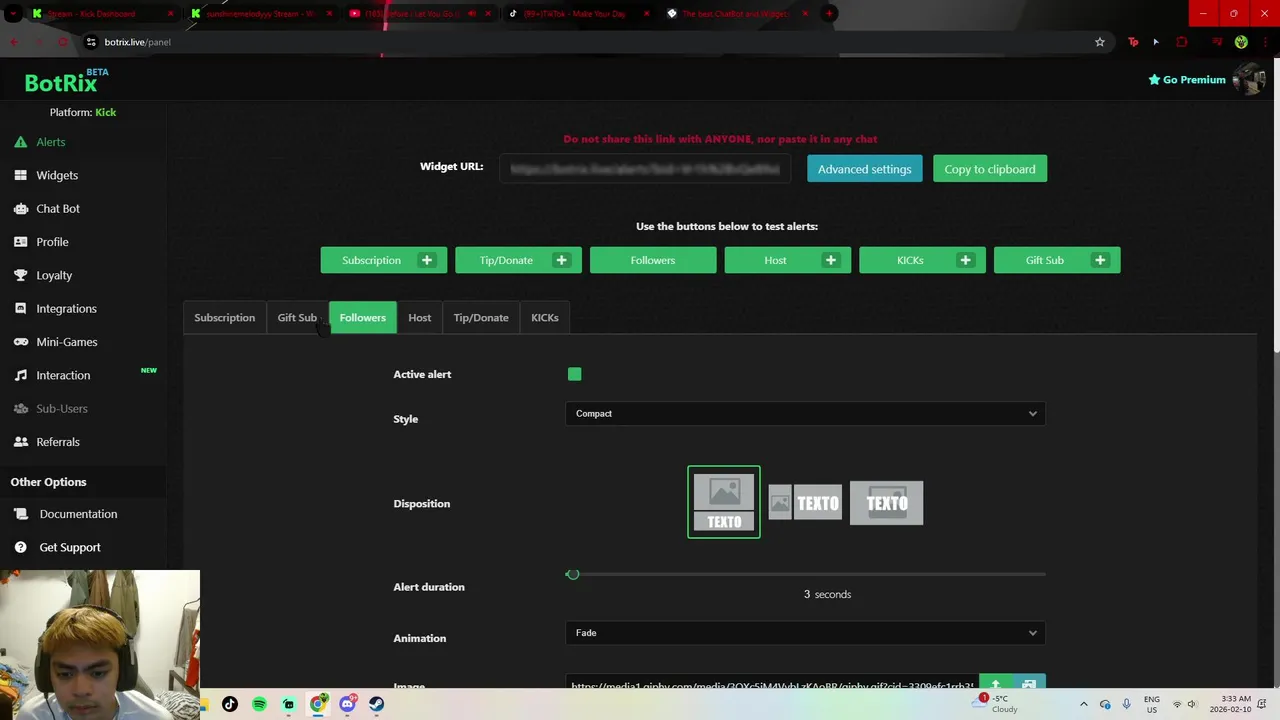Switch to the Host alert tab

419,318
